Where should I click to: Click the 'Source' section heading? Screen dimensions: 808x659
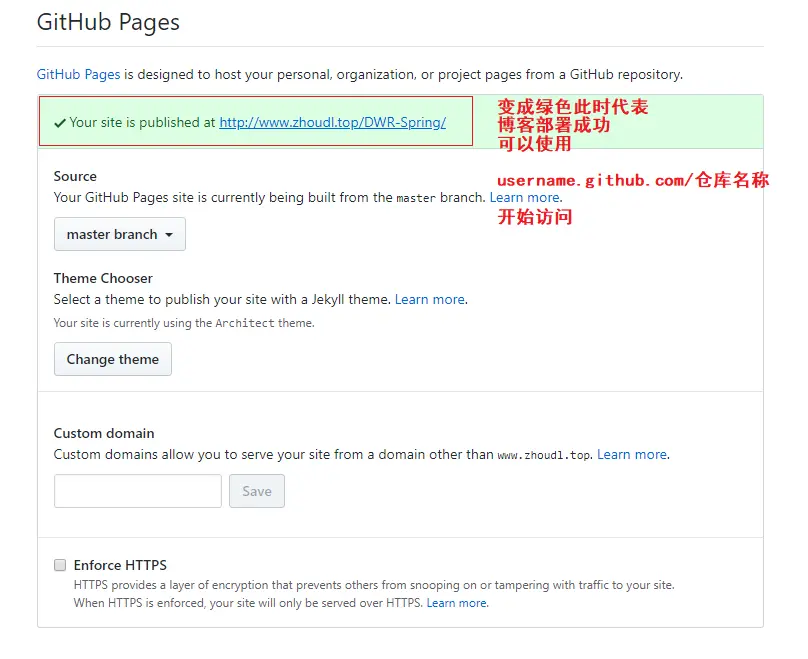click(x=75, y=176)
